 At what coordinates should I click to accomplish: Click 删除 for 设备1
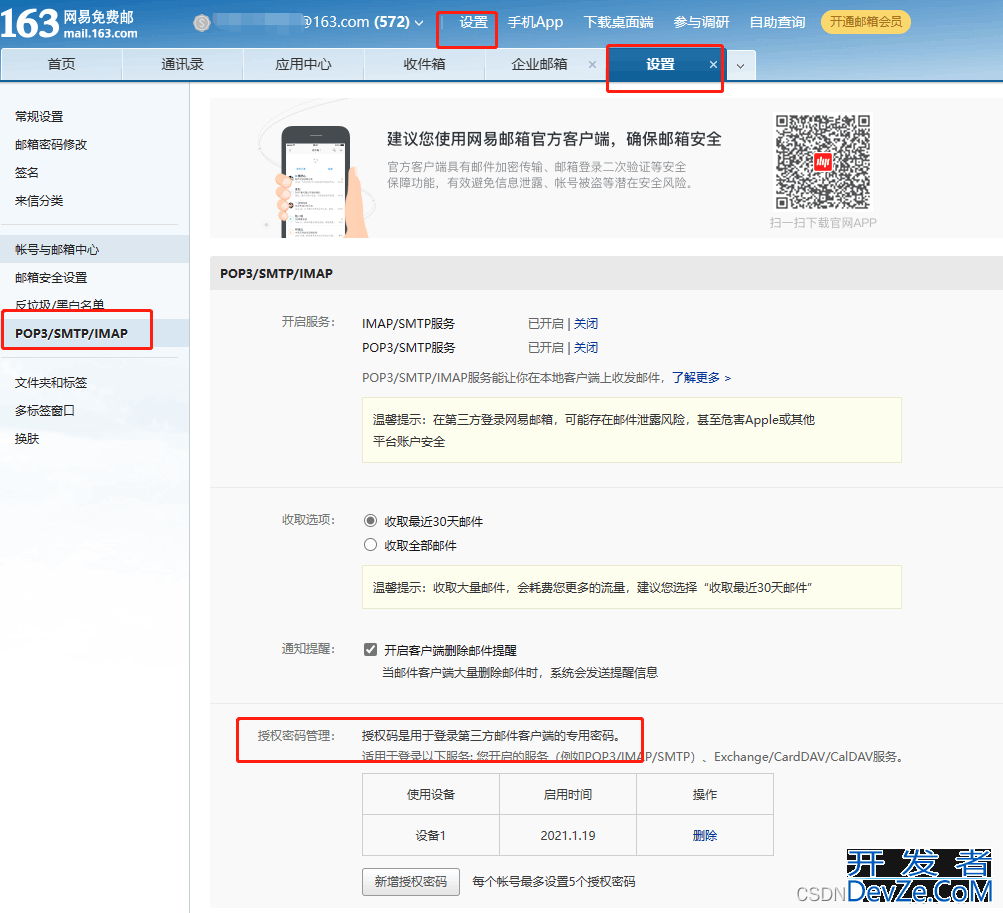[x=705, y=836]
